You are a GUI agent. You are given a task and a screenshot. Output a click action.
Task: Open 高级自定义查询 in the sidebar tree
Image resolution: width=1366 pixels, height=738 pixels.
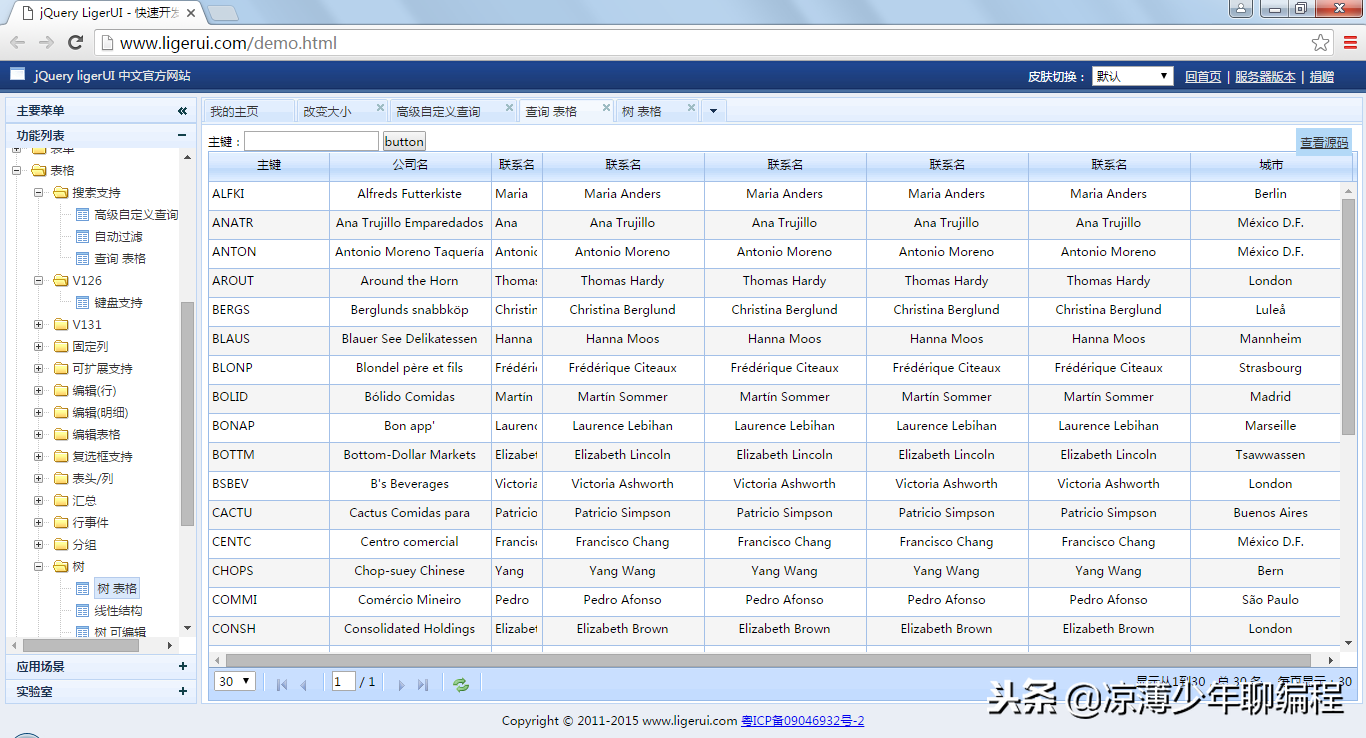point(136,215)
